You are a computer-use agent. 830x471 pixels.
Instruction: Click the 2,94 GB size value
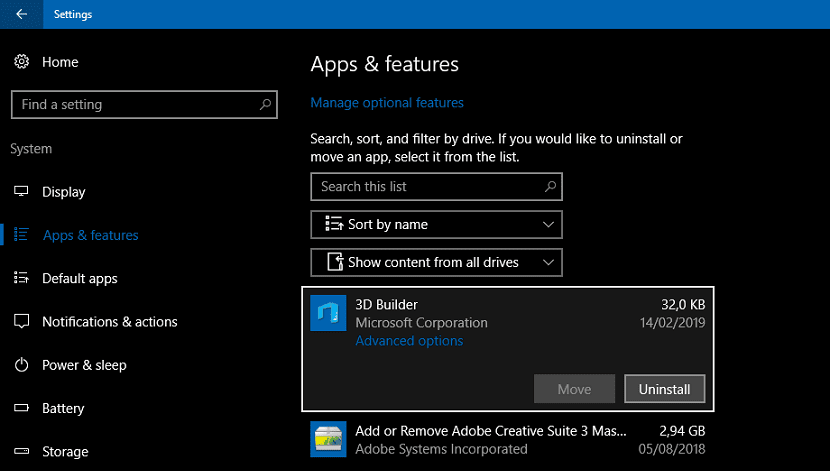[682, 431]
